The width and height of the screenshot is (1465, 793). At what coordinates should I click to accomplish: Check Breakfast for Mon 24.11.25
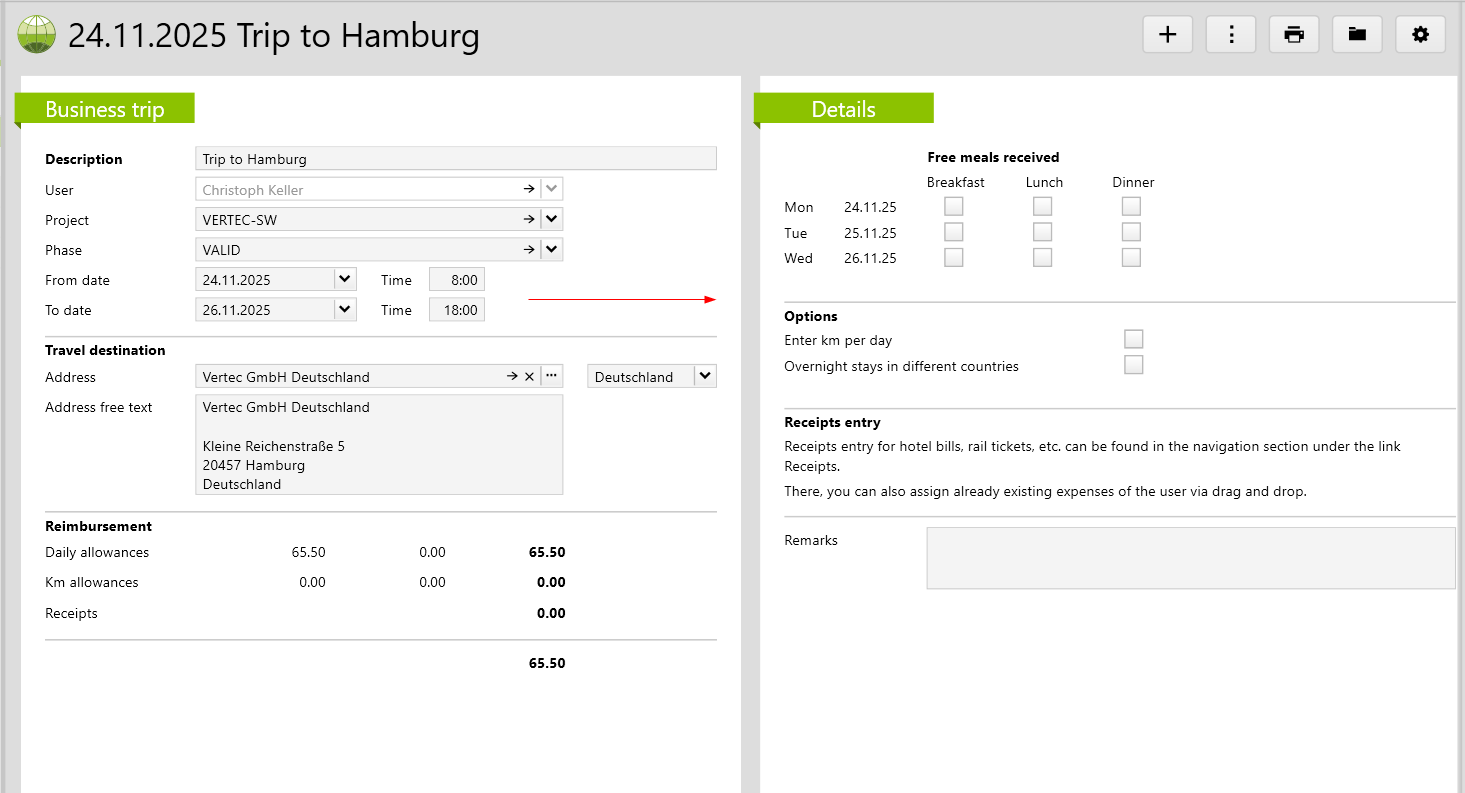pos(954,207)
